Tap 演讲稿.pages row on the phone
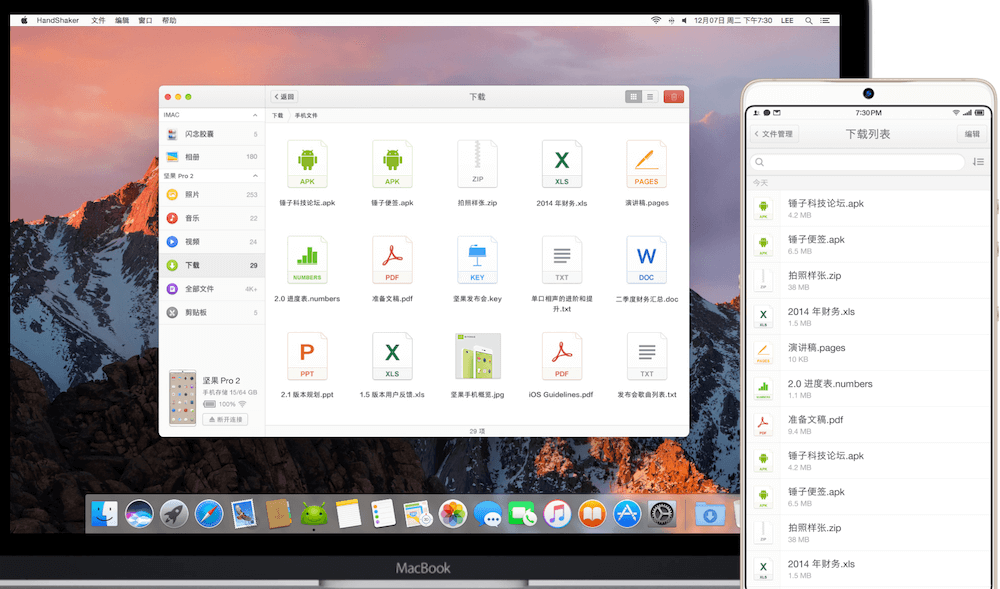 (x=869, y=353)
